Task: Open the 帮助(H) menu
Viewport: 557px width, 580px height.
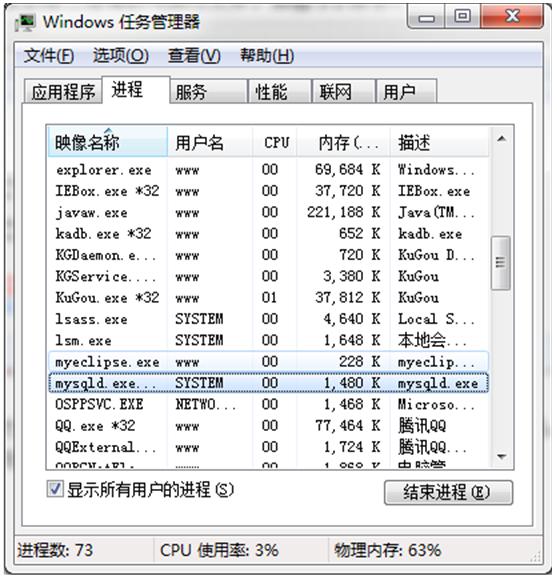Action: tap(267, 56)
